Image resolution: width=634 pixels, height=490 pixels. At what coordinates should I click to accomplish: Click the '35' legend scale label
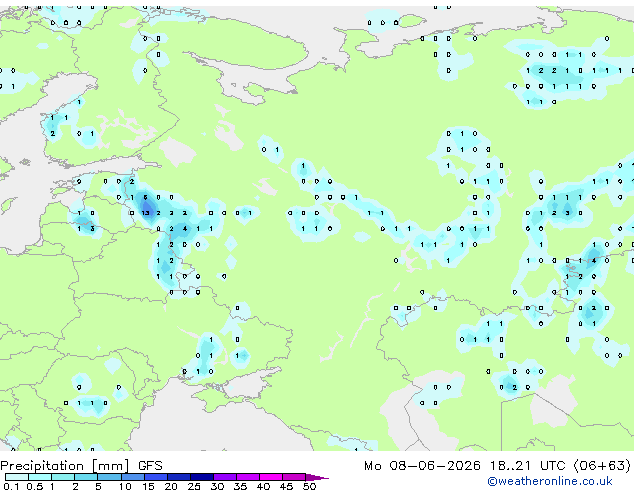[x=240, y=486]
